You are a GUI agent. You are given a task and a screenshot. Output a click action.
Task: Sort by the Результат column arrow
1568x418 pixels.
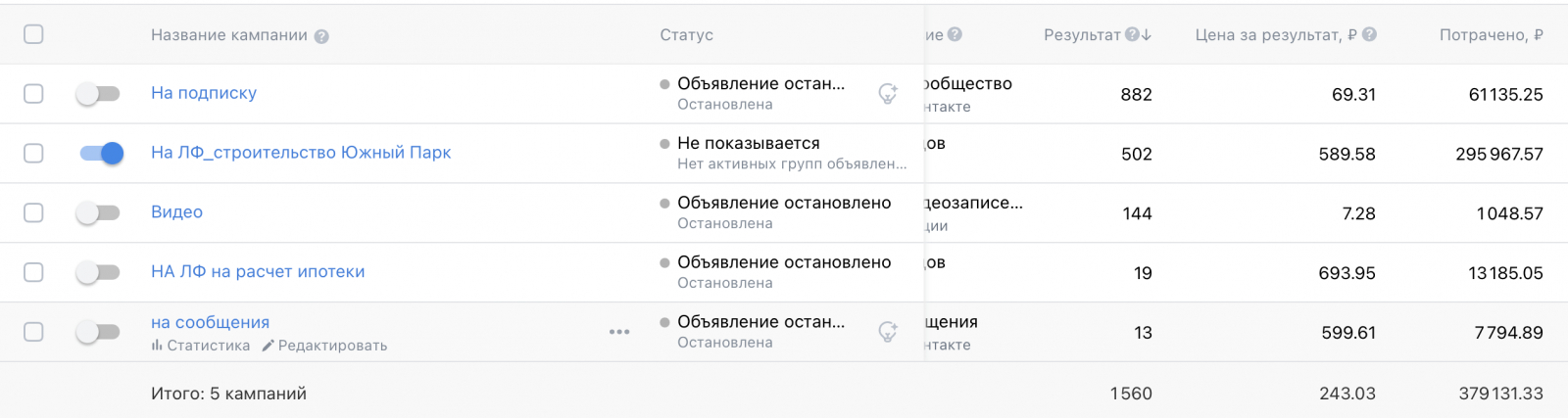(1147, 34)
